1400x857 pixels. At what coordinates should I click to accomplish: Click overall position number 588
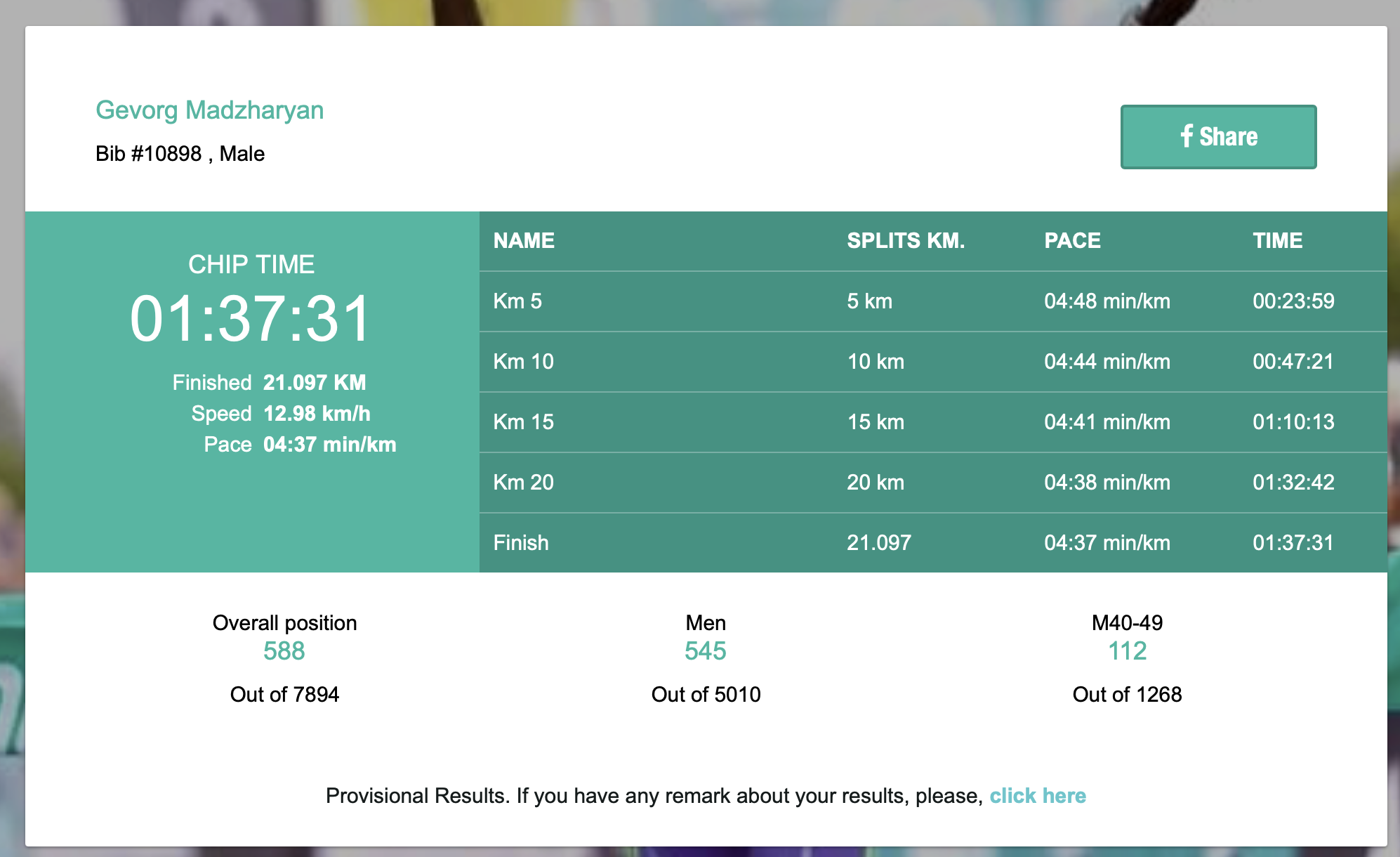[x=284, y=651]
